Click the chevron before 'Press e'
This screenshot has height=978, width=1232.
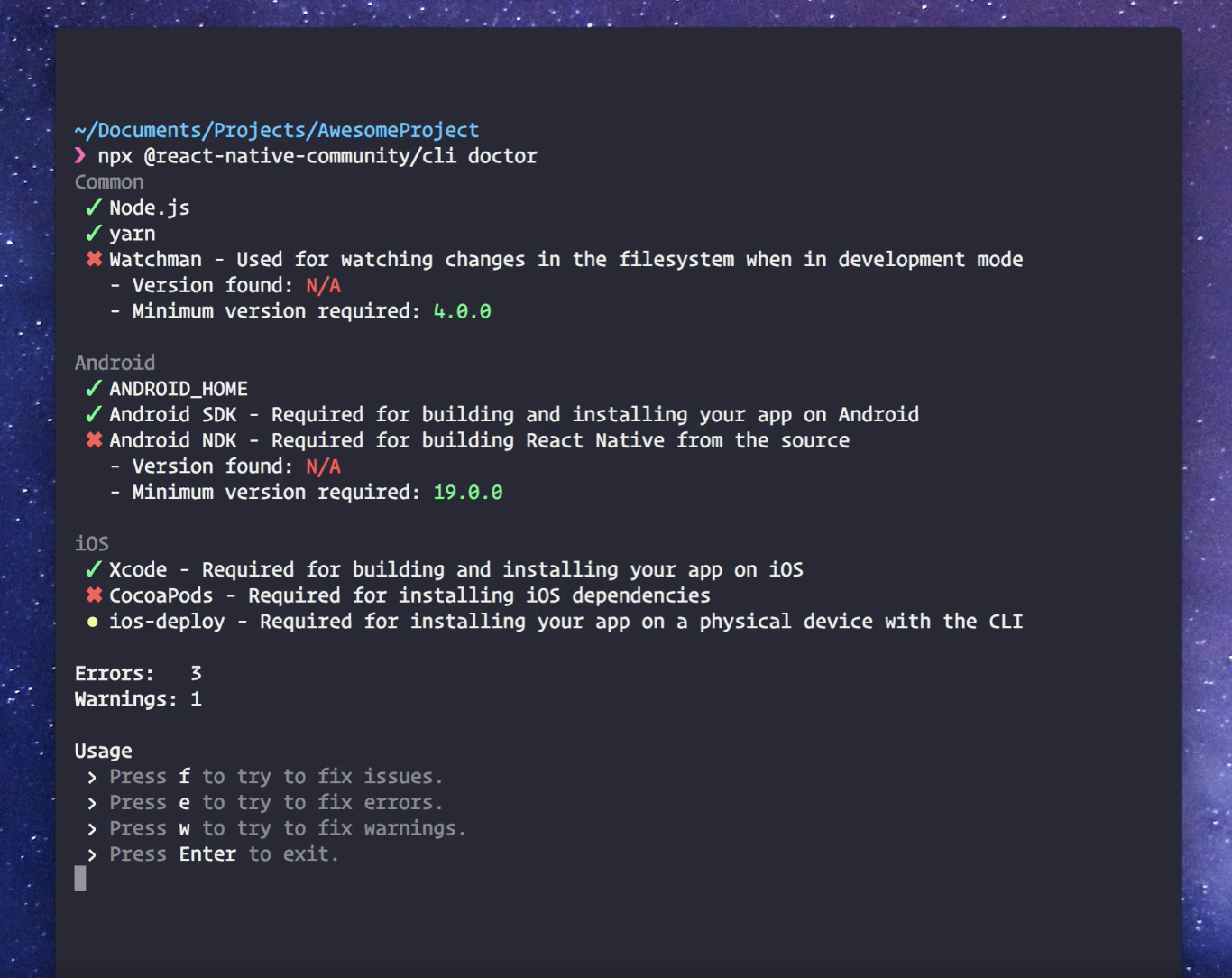click(x=92, y=803)
